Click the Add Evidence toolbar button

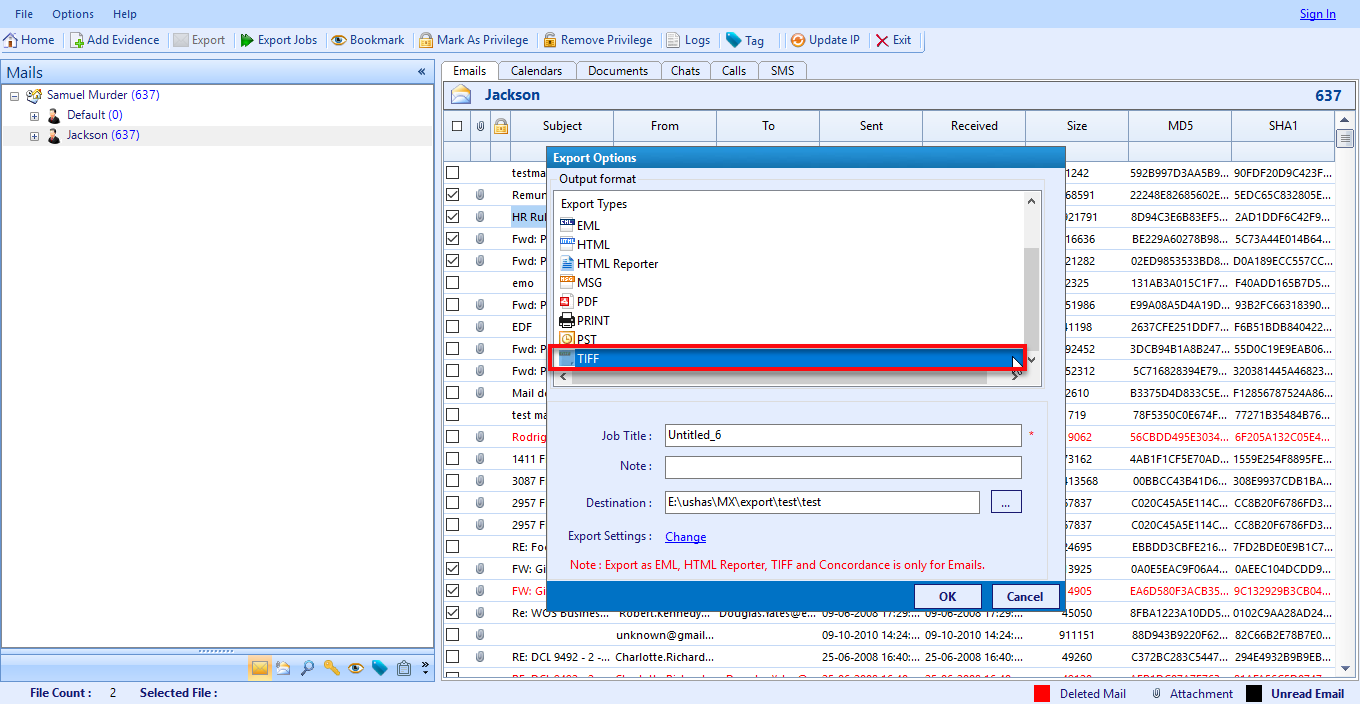115,40
